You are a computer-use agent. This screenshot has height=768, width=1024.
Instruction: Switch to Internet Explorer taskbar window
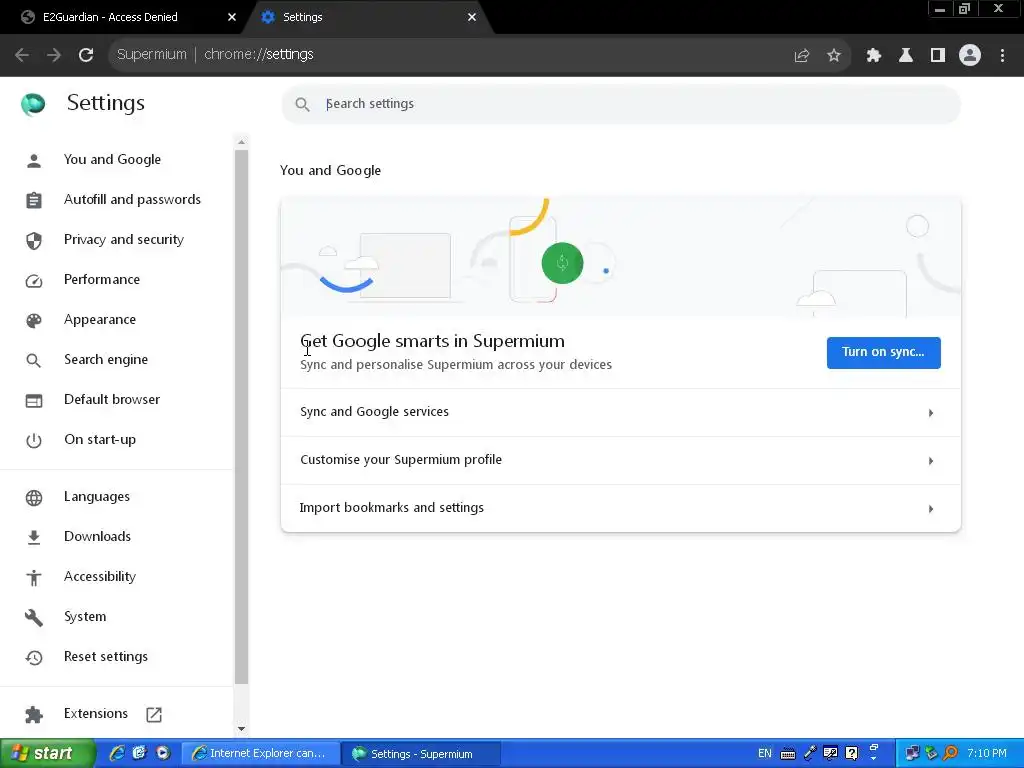[x=260, y=754]
